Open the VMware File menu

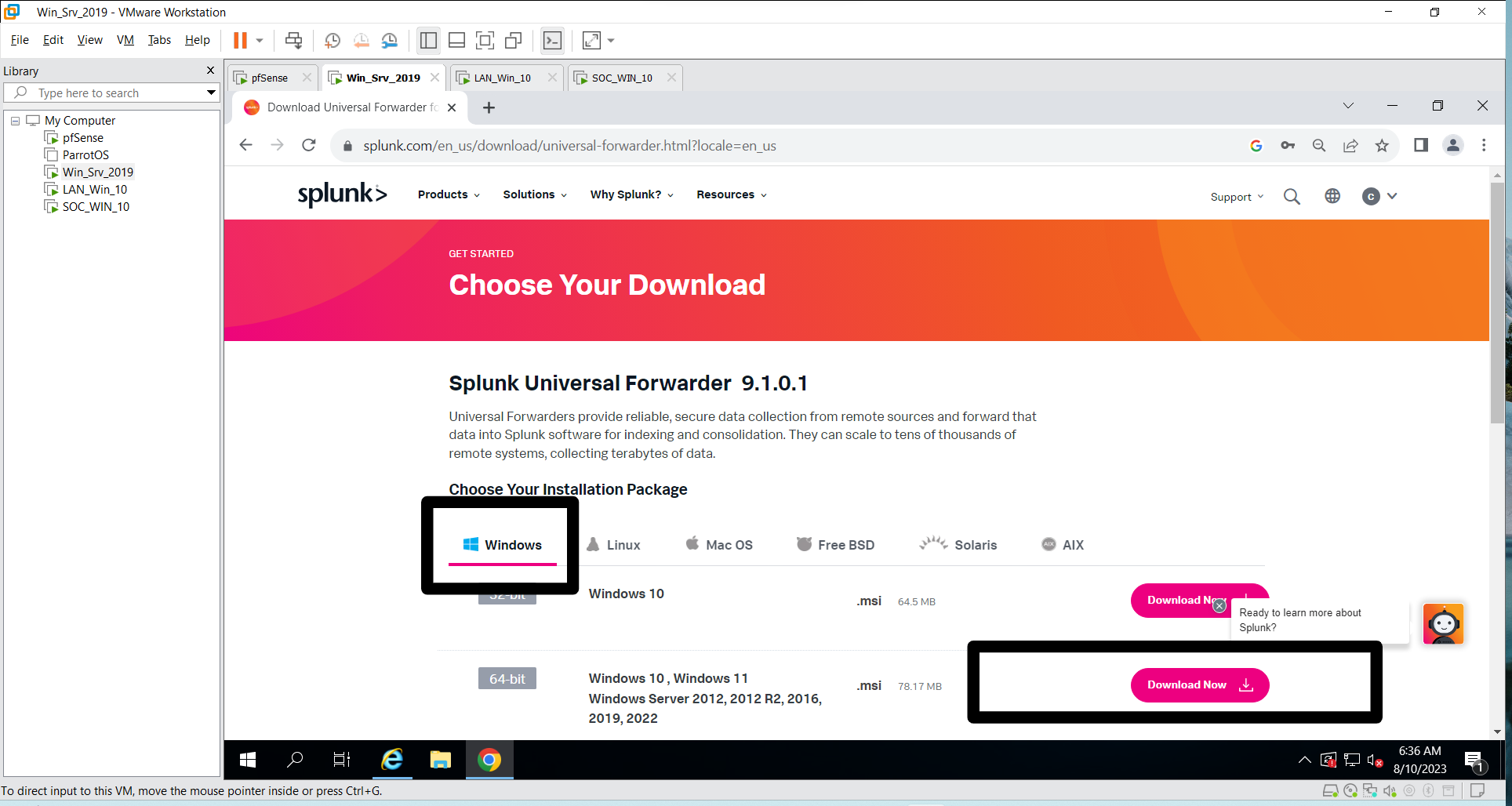pos(20,40)
